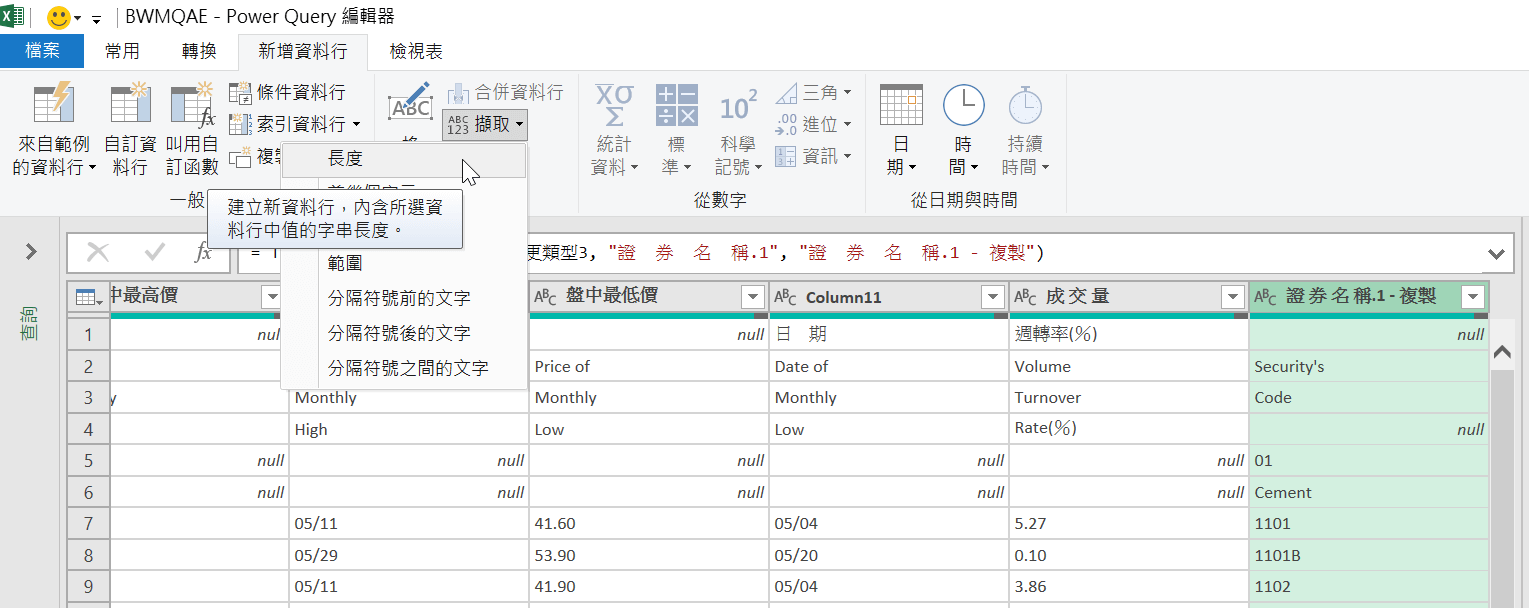Switch to the 檢視表 view tab
This screenshot has width=1529, height=608.
point(416,51)
